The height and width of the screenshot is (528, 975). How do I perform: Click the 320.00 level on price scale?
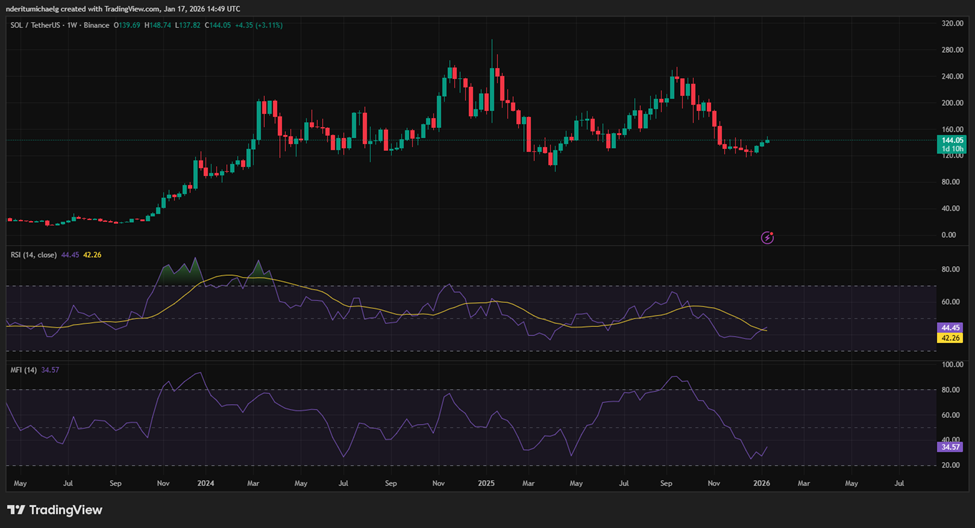click(952, 23)
